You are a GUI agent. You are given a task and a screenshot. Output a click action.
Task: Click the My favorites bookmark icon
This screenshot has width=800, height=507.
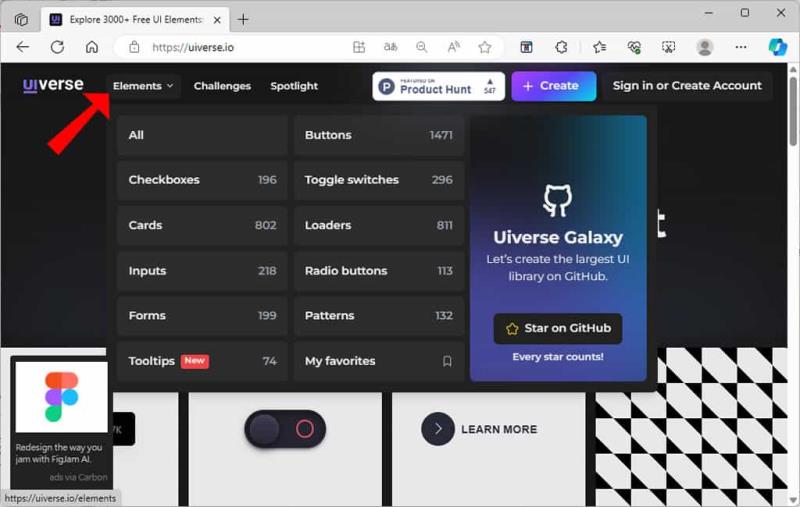[447, 361]
